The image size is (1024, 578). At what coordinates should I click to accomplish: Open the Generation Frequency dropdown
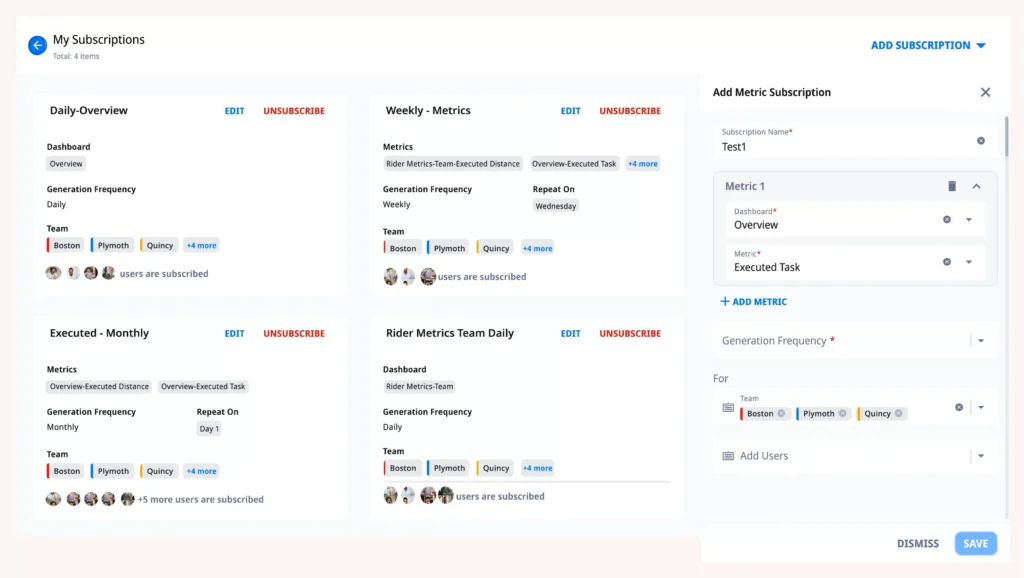981,341
